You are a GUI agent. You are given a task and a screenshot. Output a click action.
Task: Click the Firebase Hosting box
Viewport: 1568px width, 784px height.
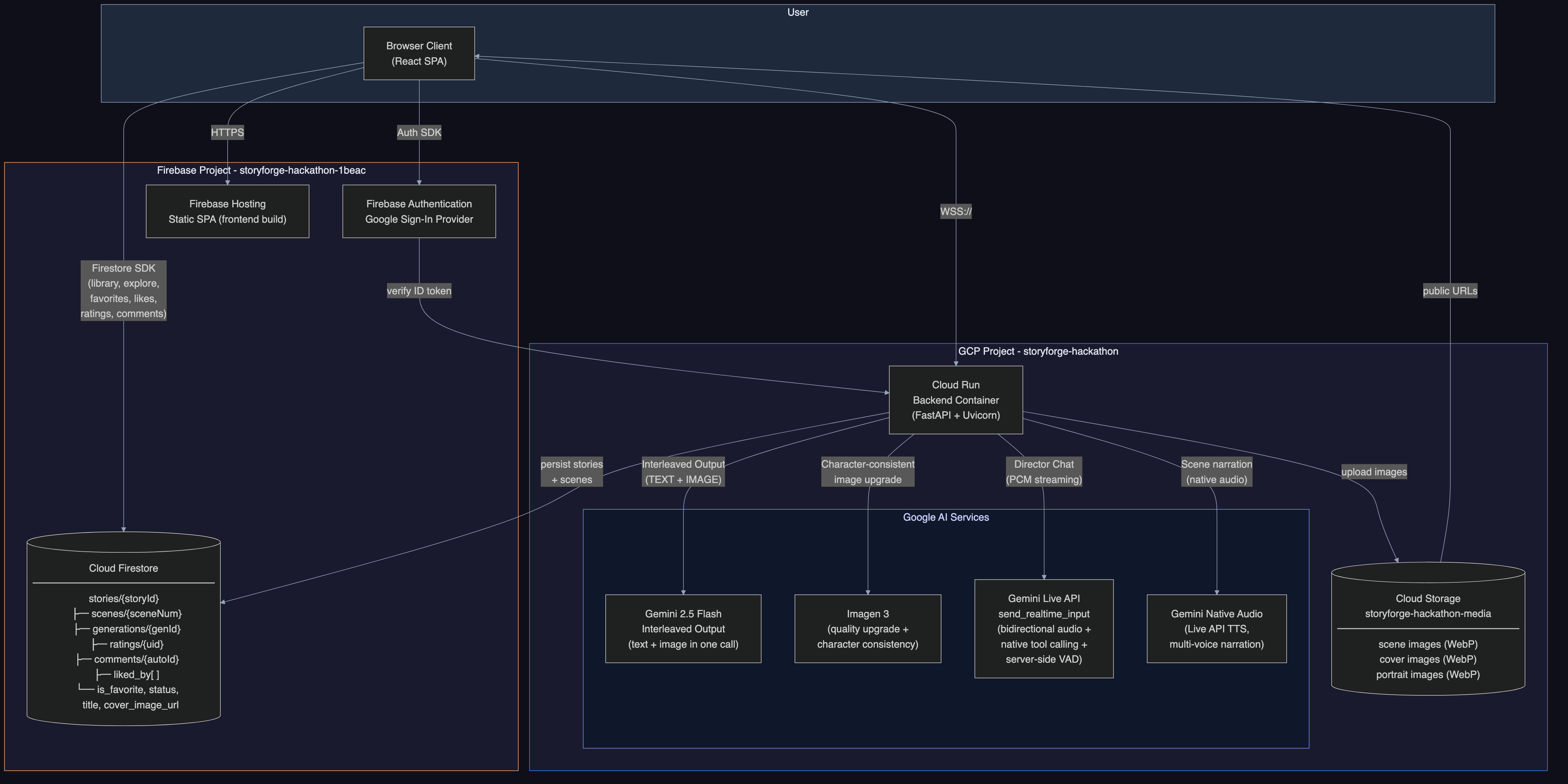227,211
